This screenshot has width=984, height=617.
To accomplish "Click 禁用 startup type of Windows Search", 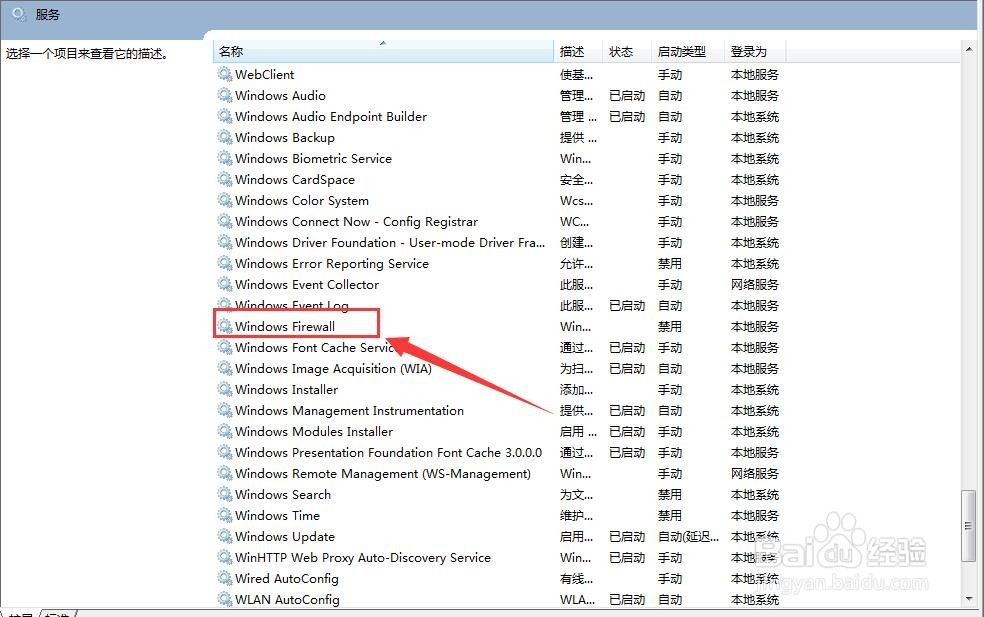I will (x=670, y=495).
